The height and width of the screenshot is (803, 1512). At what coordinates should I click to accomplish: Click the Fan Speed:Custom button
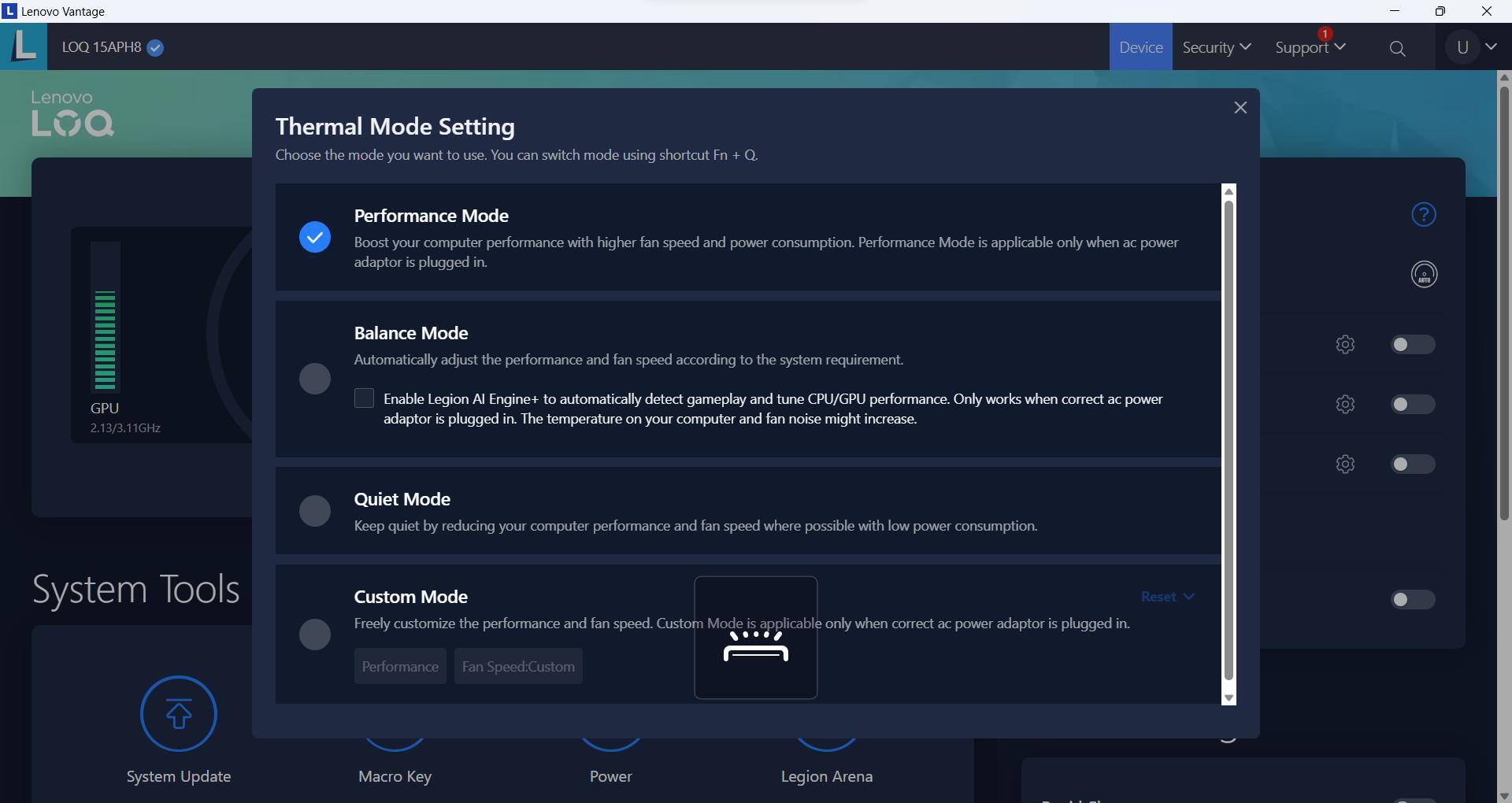pos(518,667)
